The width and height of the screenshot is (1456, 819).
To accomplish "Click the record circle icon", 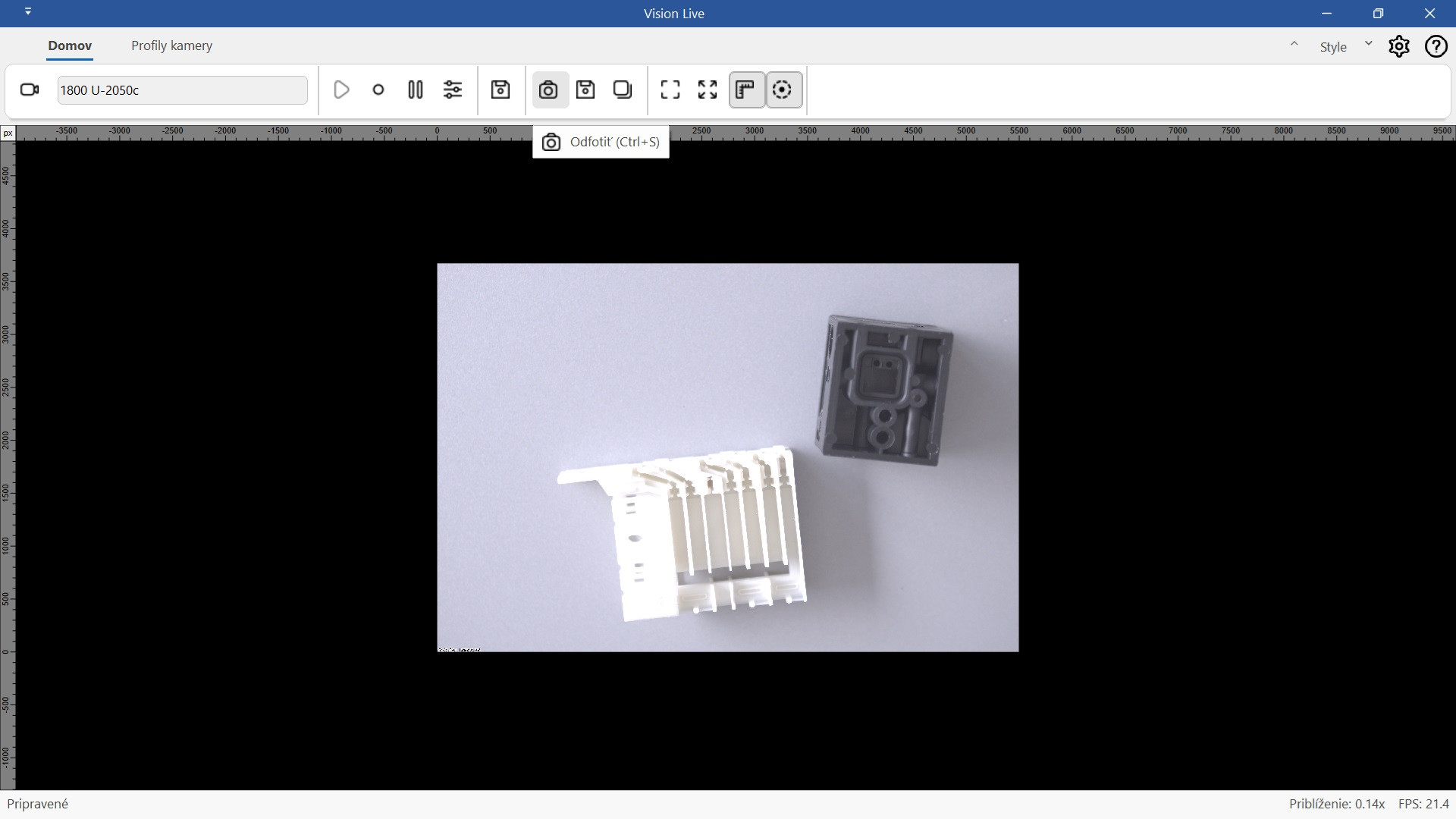I will tap(378, 90).
